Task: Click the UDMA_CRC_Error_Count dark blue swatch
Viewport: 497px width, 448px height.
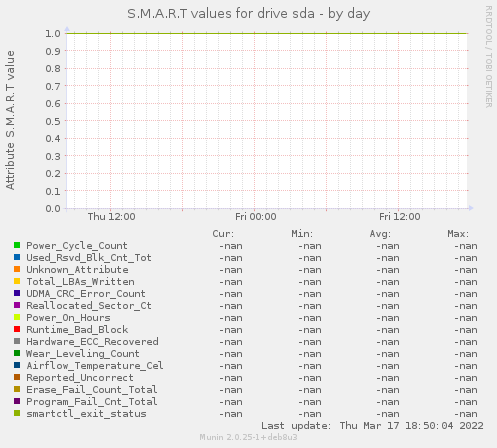Action: click(17, 293)
